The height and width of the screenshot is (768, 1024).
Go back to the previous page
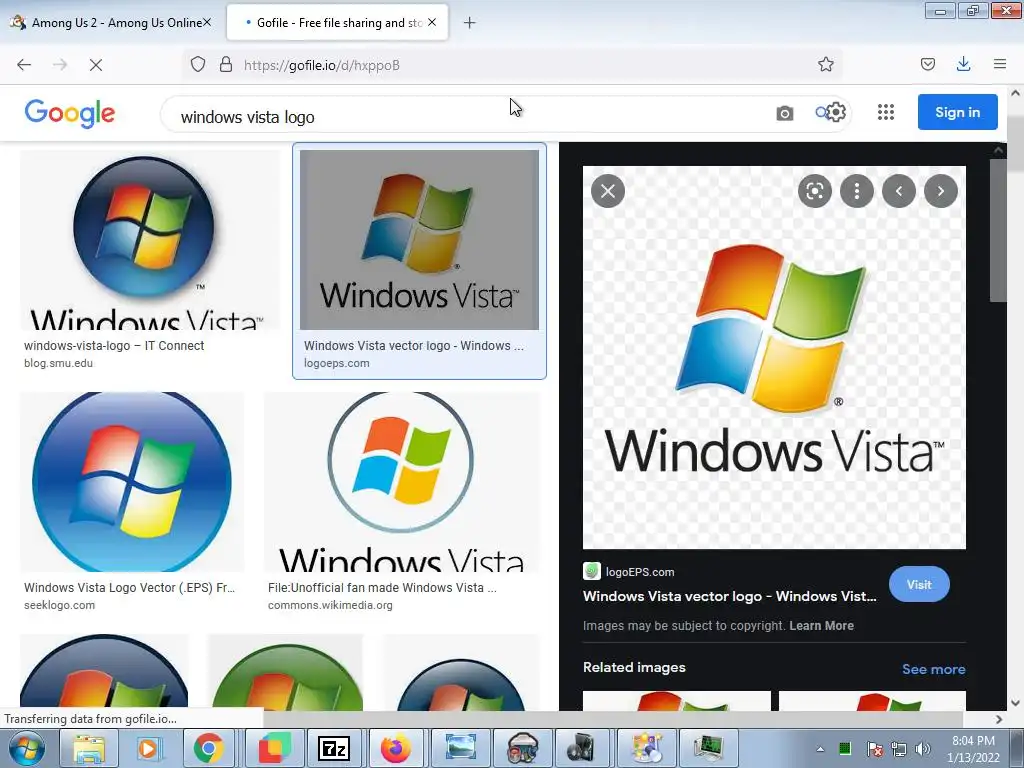pos(24,65)
